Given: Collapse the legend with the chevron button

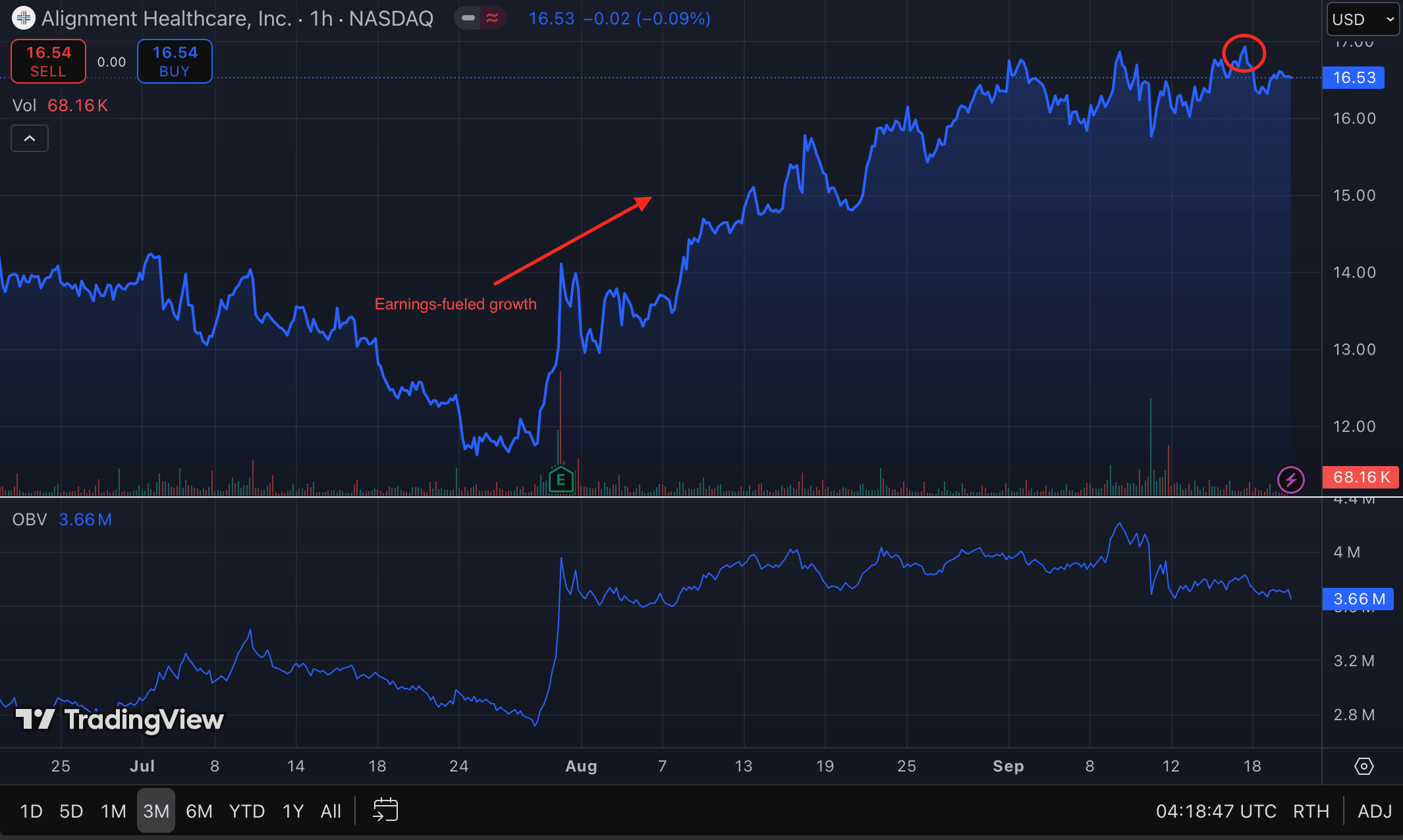Looking at the screenshot, I should pos(30,138).
